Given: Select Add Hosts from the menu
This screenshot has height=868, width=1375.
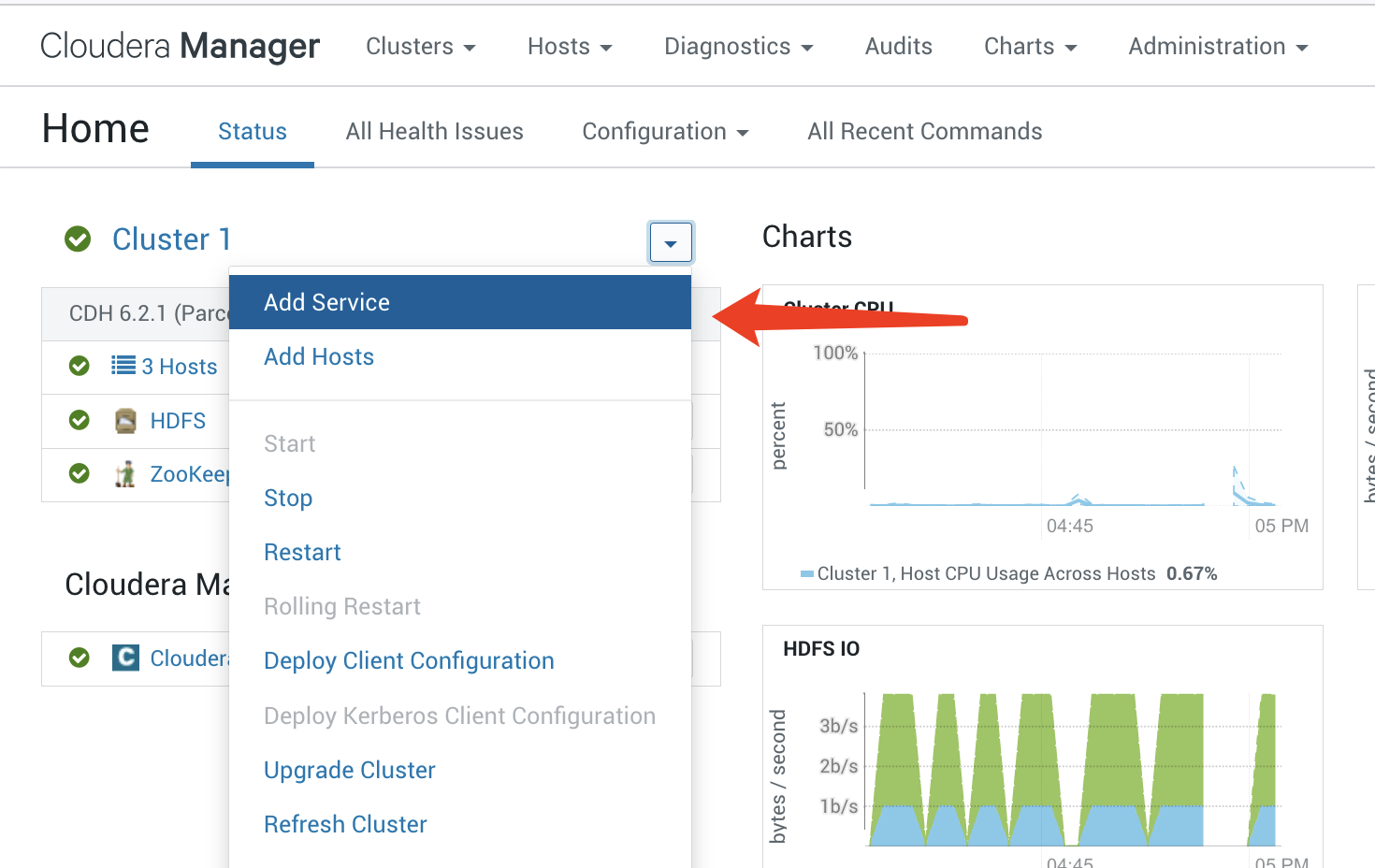Looking at the screenshot, I should [x=460, y=356].
